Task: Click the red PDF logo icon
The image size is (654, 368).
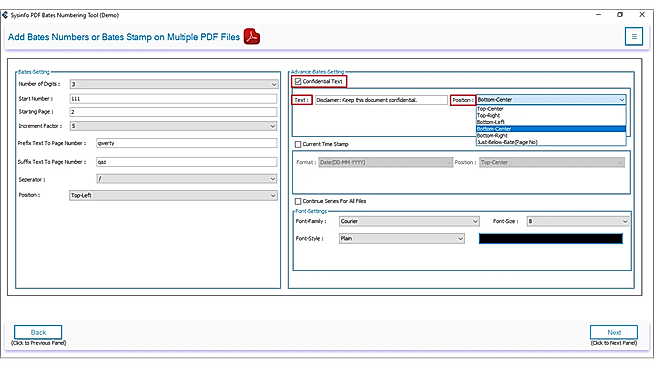Action: [x=252, y=37]
